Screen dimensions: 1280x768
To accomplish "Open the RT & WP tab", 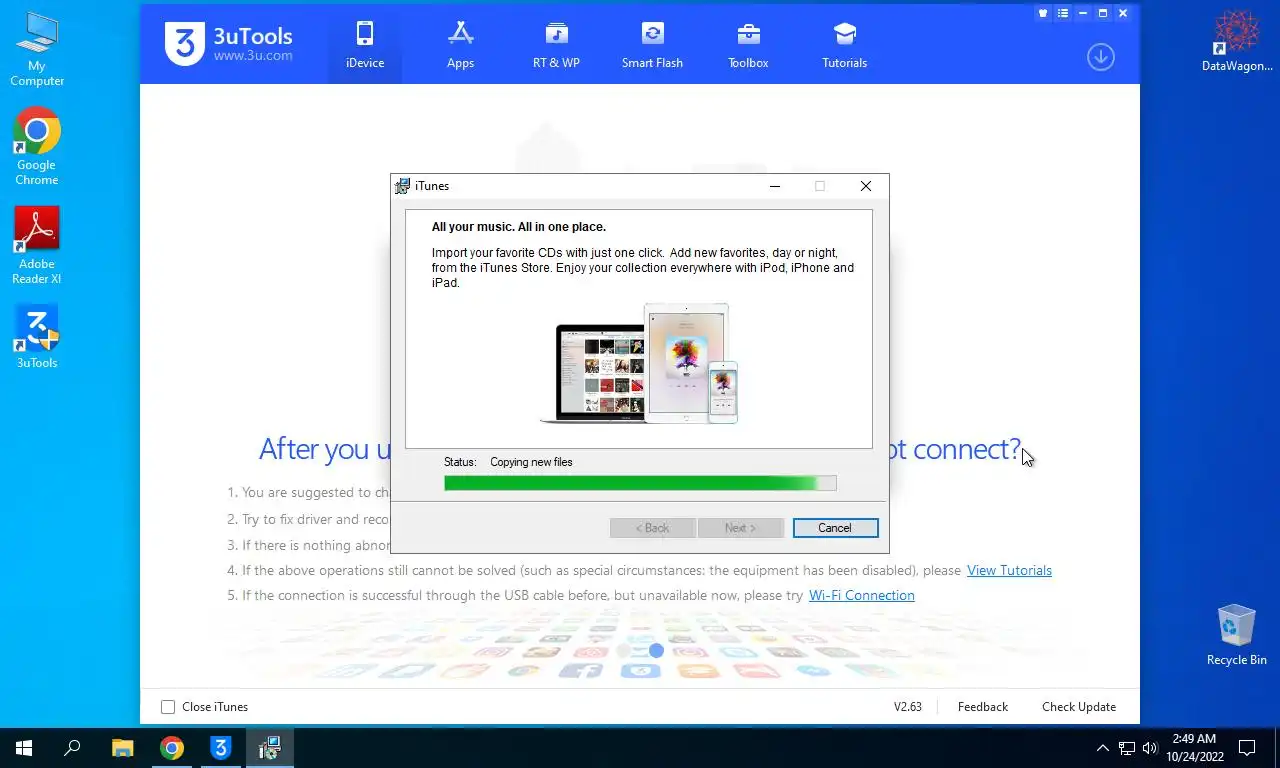I will coord(556,45).
